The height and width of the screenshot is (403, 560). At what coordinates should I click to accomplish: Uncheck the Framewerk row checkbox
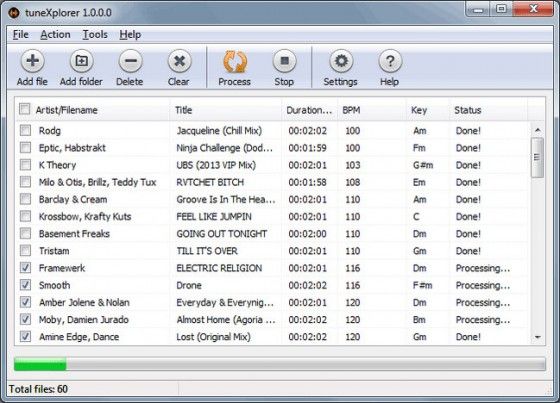(25, 268)
